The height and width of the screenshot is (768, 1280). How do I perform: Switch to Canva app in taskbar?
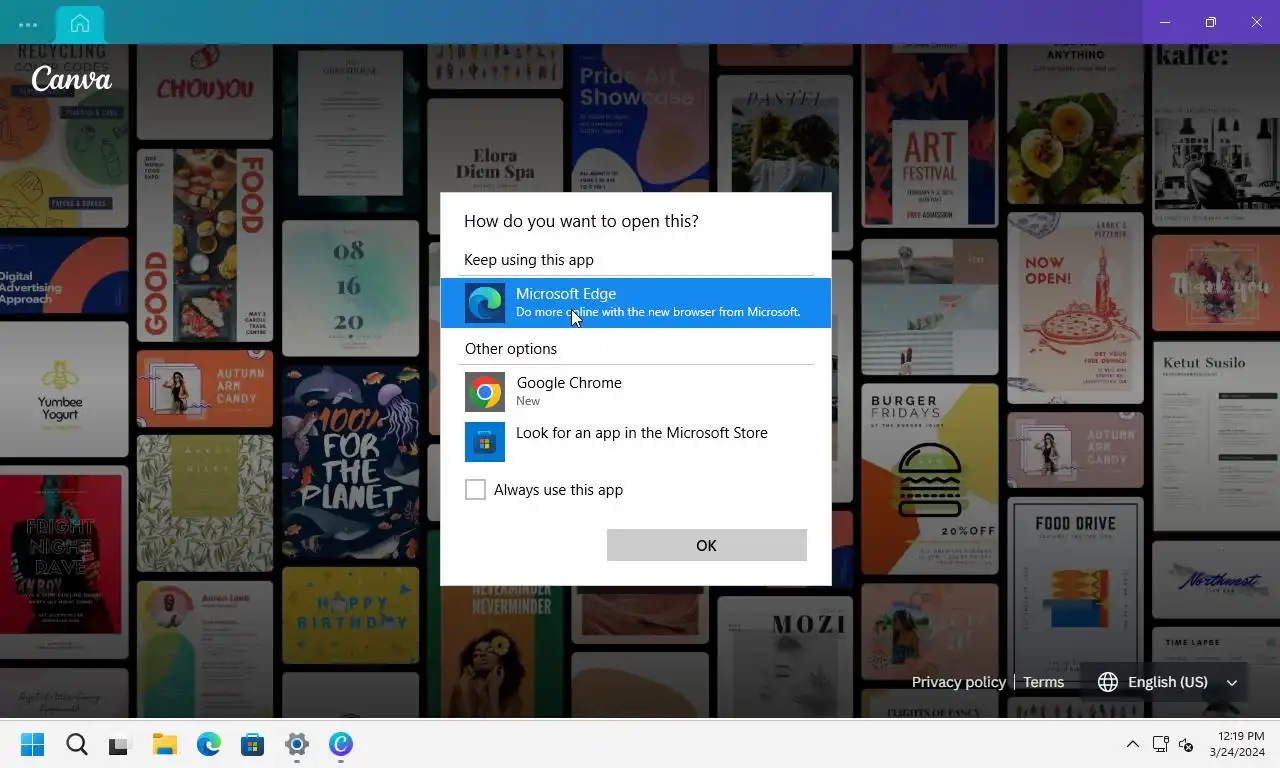click(341, 744)
